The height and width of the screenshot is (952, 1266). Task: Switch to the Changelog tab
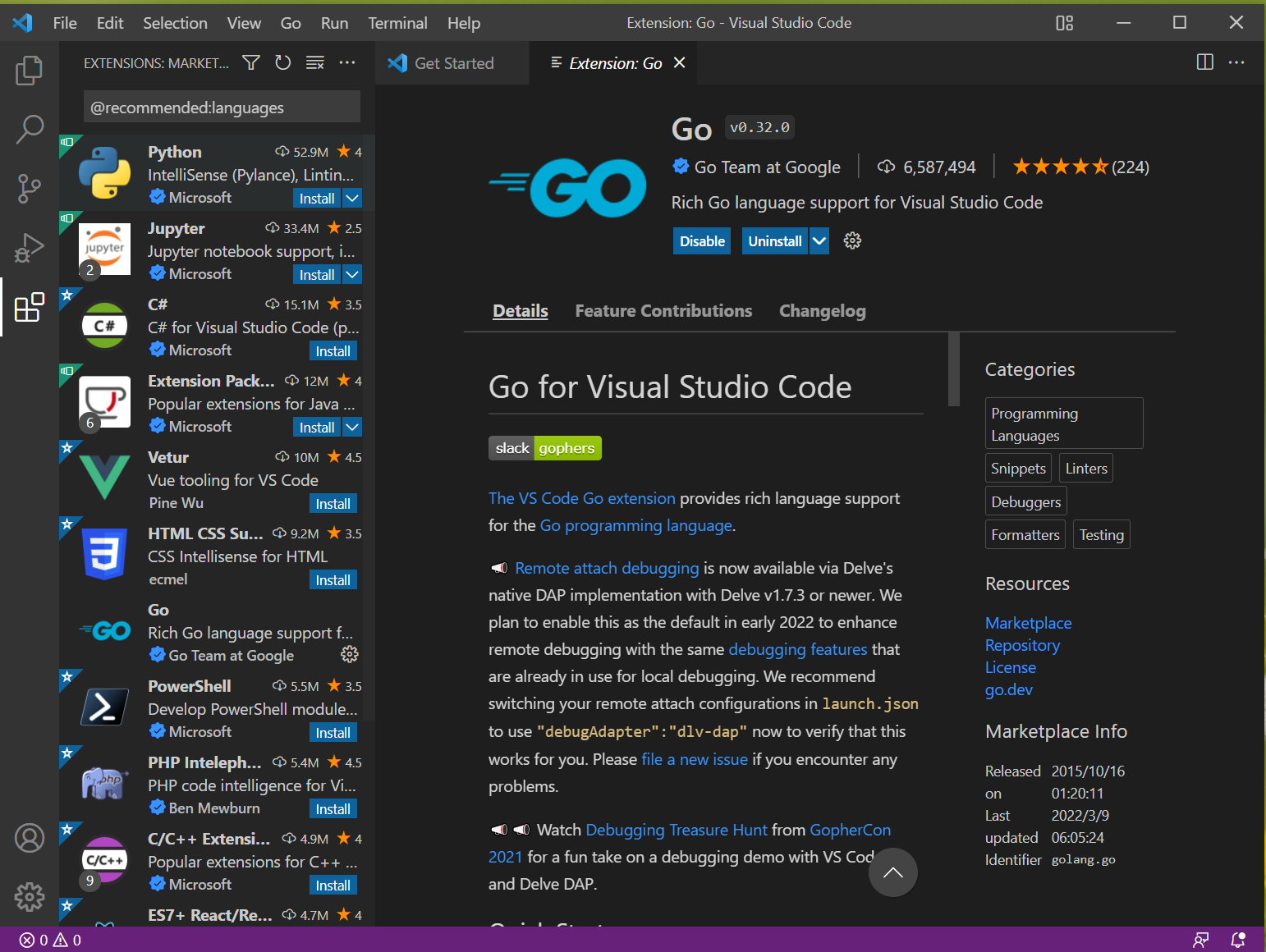[823, 311]
